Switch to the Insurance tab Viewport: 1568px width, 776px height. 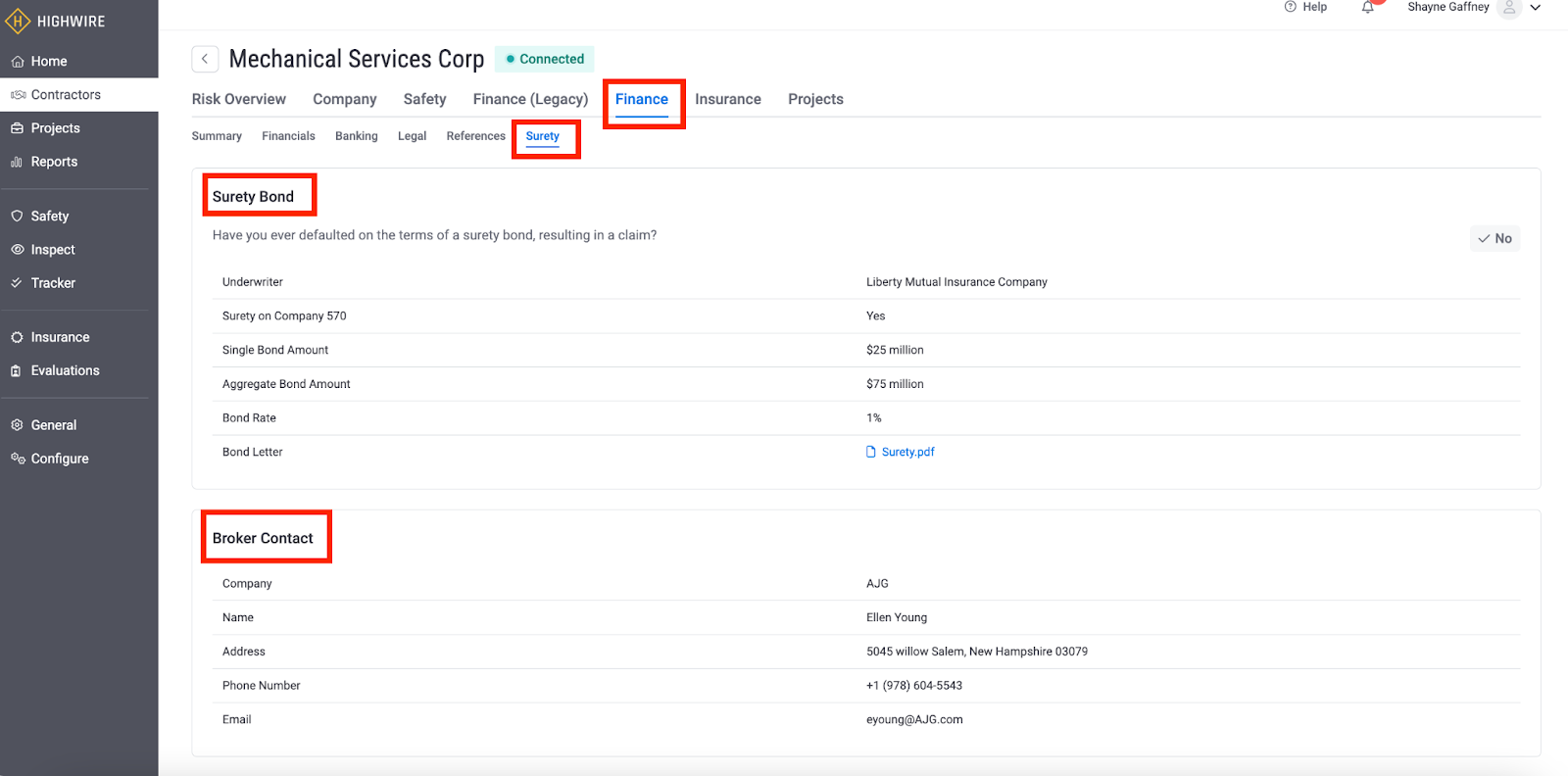[x=727, y=99]
